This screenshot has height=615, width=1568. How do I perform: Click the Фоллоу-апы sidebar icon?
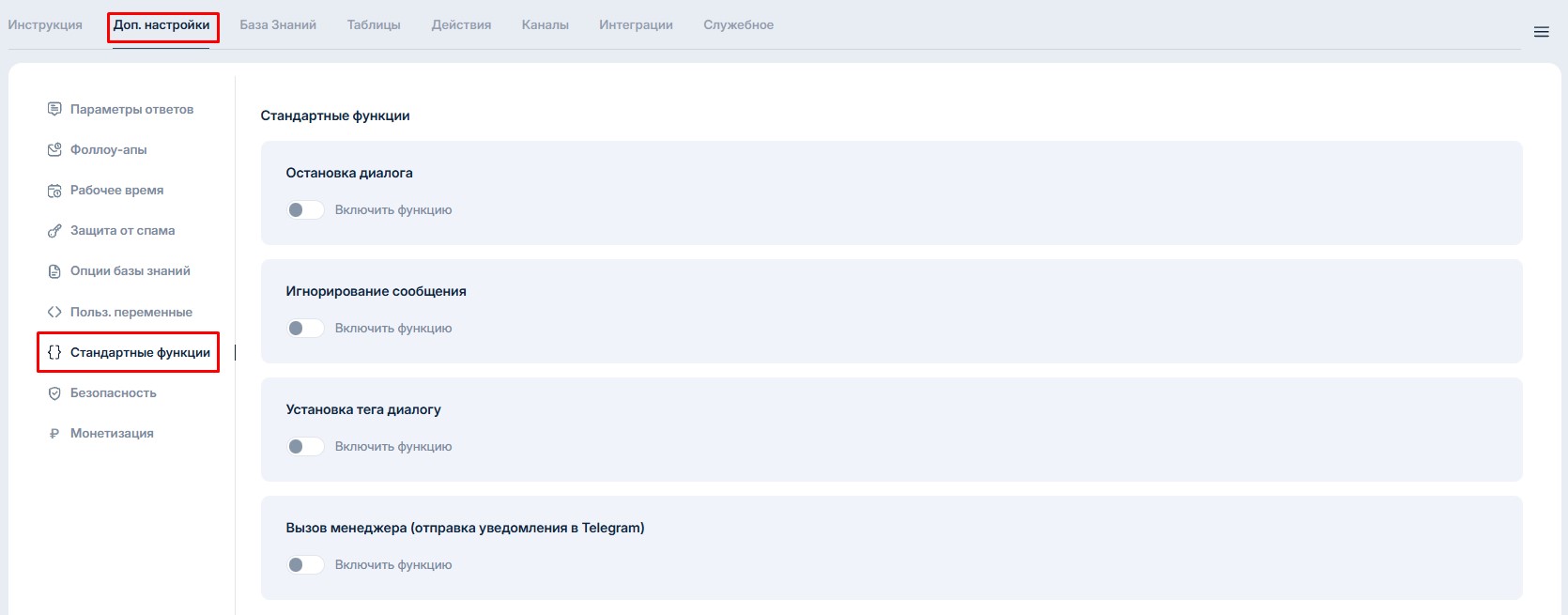pyautogui.click(x=54, y=149)
